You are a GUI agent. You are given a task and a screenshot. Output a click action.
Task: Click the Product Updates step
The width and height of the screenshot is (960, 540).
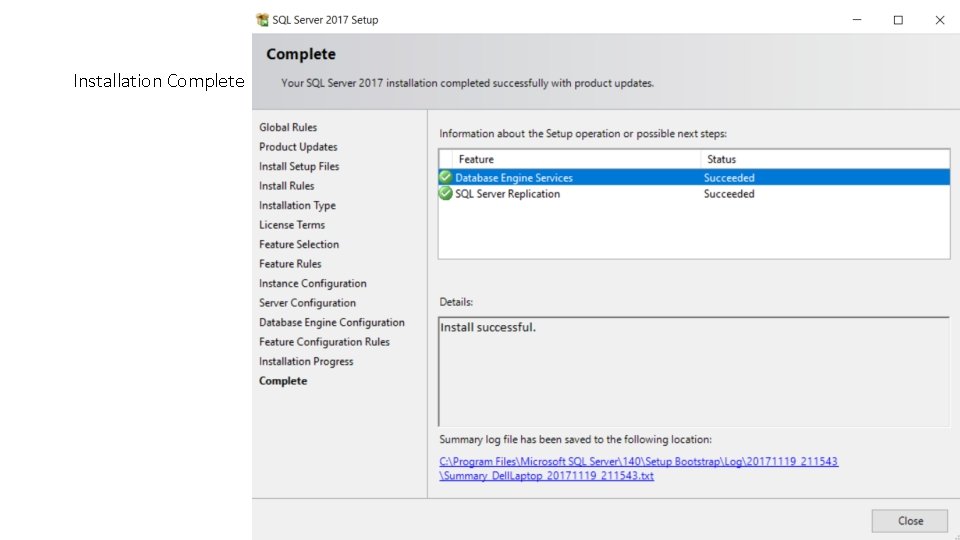pos(298,147)
